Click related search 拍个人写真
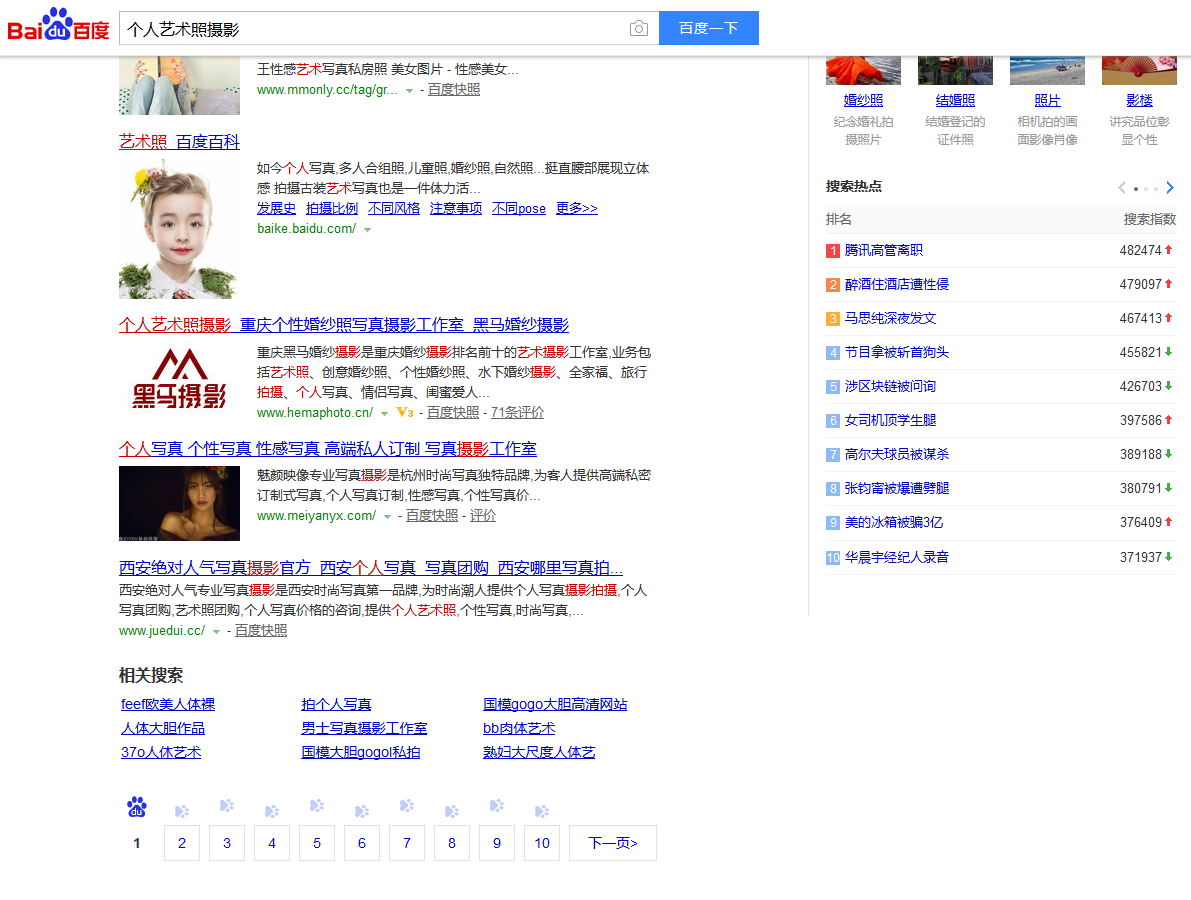The height and width of the screenshot is (900, 1191). pyautogui.click(x=336, y=705)
